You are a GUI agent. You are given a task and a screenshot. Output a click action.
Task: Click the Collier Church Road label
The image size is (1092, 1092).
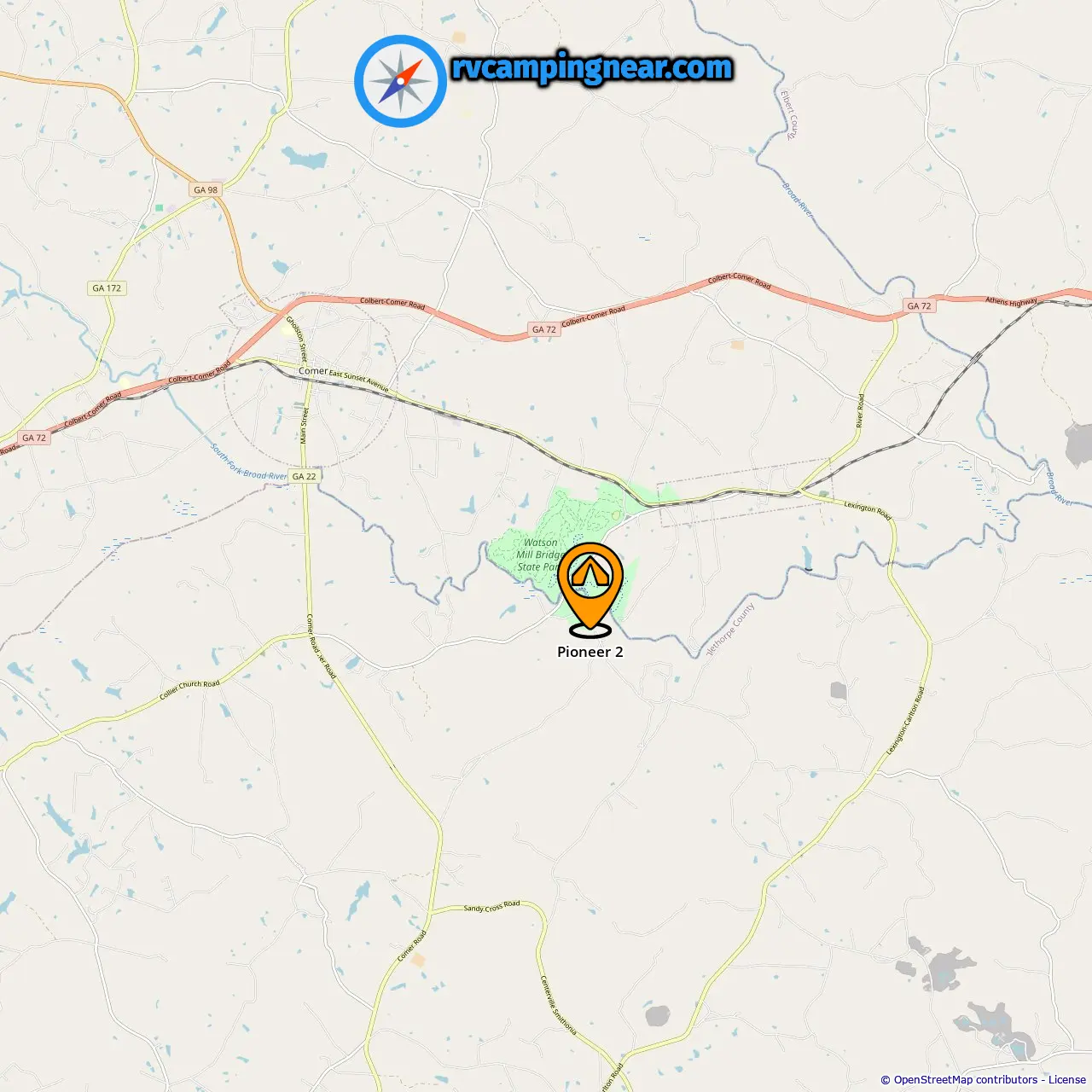pos(189,689)
